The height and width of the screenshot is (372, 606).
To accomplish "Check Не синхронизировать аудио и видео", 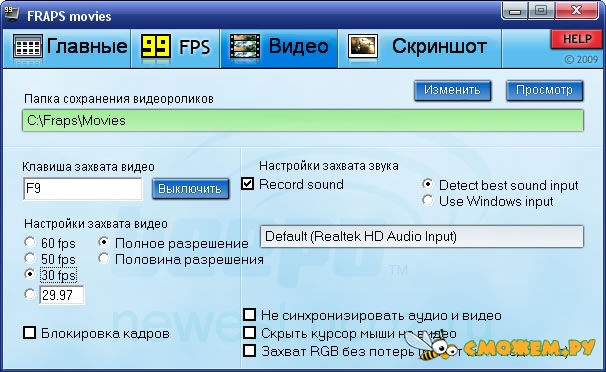I will point(249,314).
